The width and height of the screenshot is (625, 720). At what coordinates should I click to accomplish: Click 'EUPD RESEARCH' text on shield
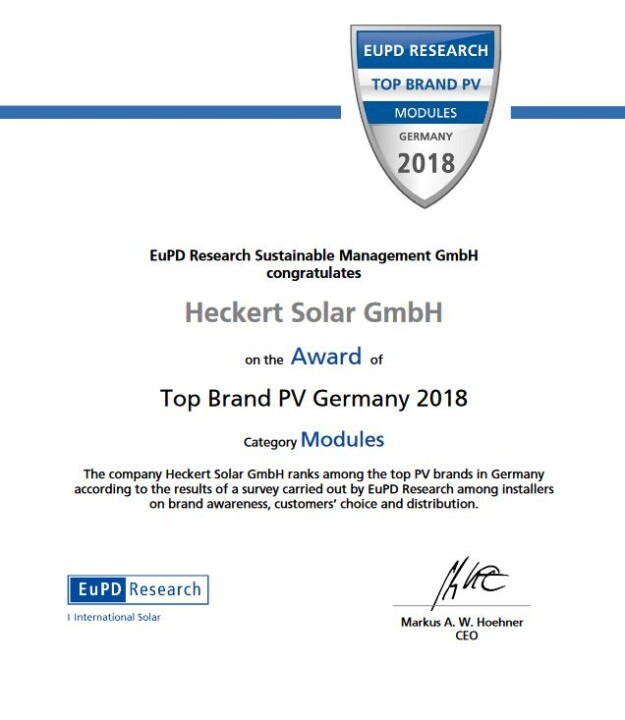[426, 51]
